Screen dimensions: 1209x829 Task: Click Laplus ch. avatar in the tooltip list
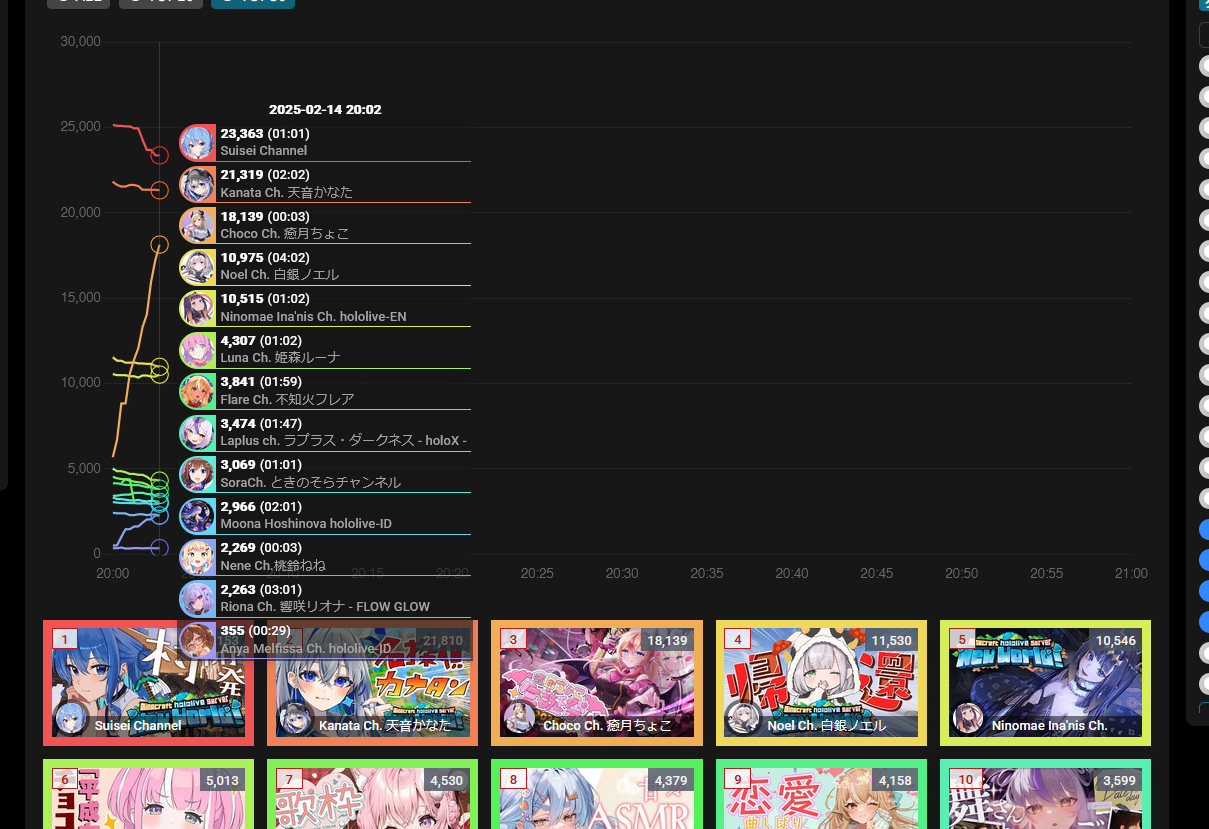click(197, 434)
